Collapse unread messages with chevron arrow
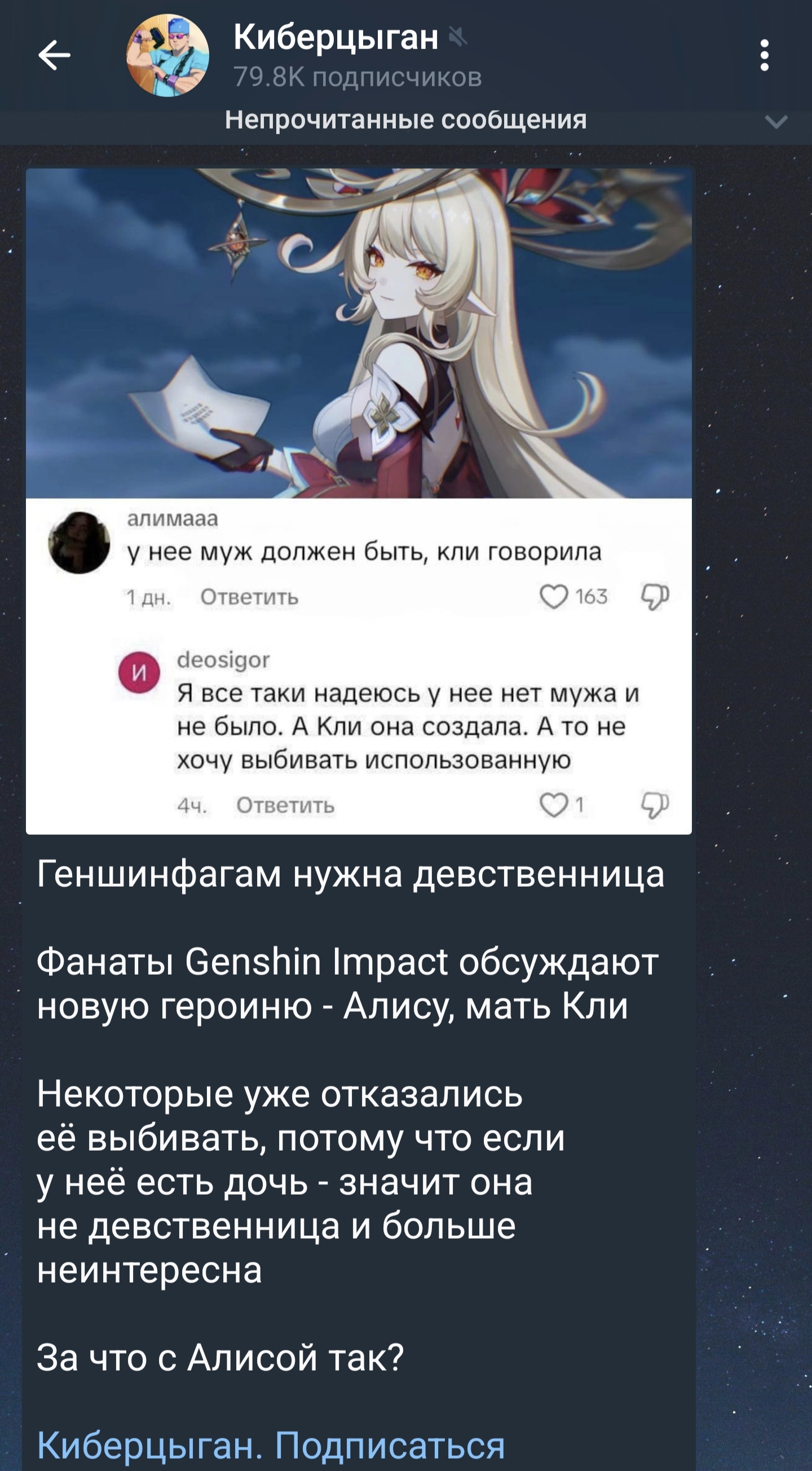This screenshot has height=1471, width=812. [x=776, y=121]
